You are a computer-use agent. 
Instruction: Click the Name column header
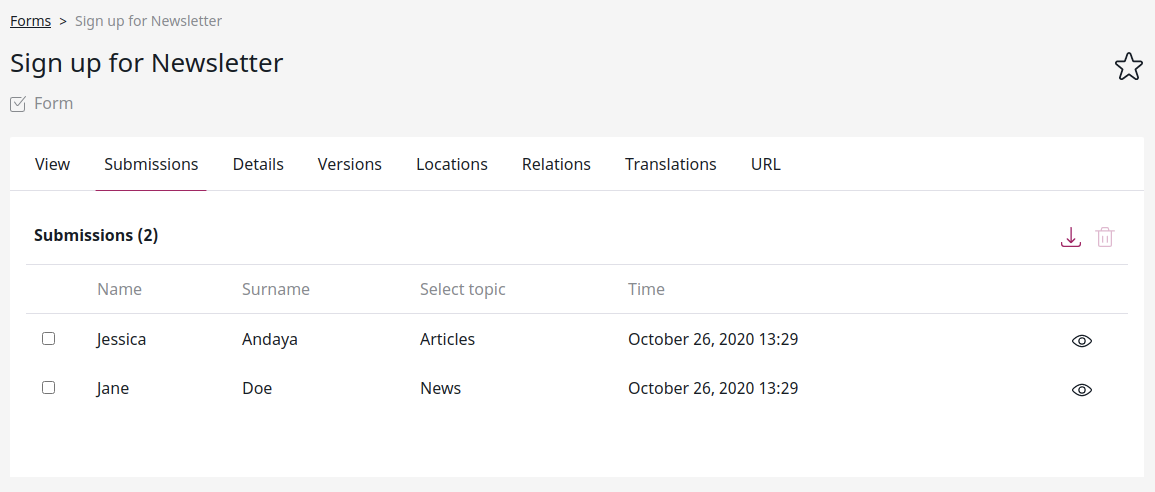(119, 289)
